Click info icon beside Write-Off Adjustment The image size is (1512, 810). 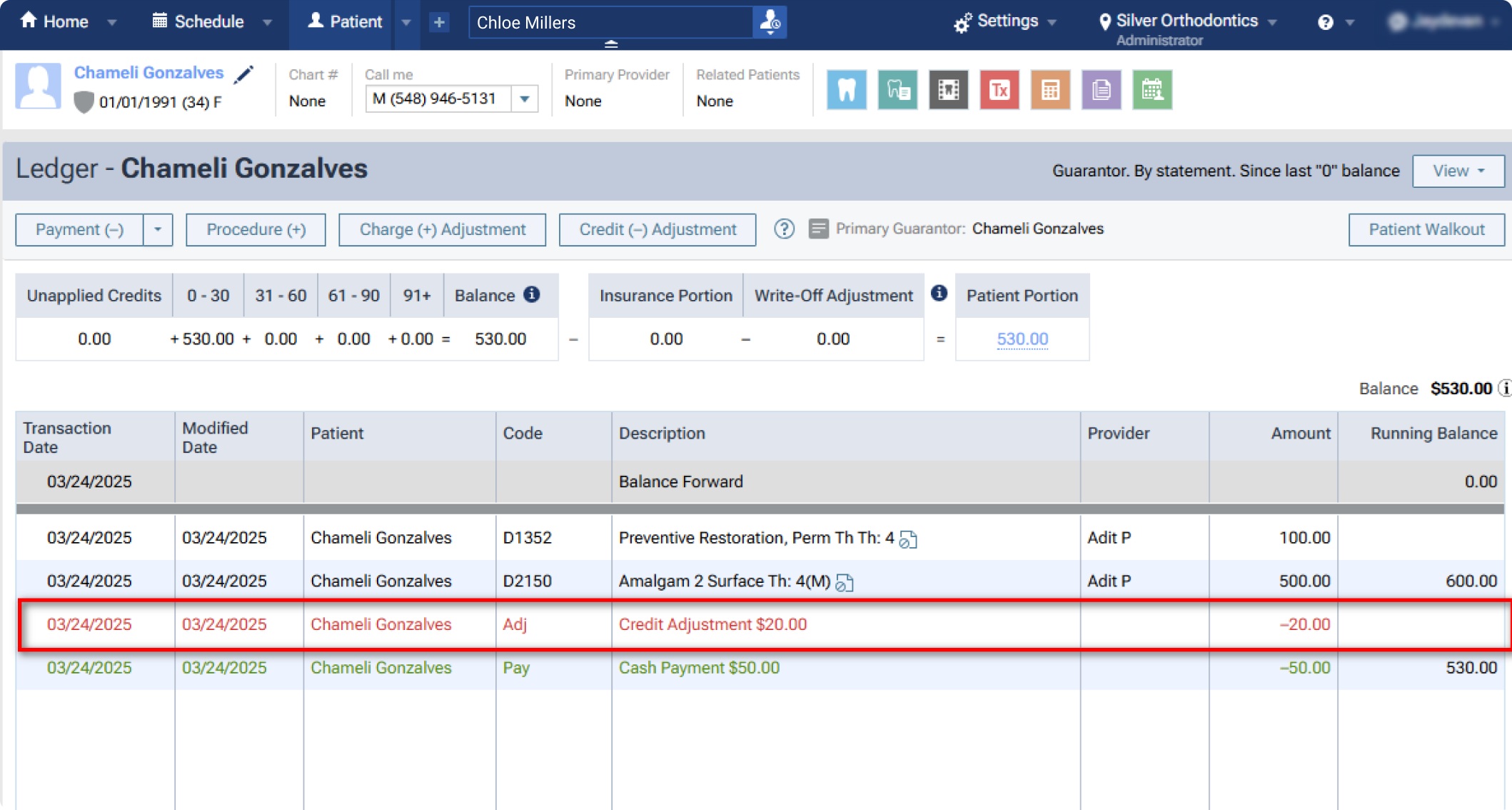[939, 293]
